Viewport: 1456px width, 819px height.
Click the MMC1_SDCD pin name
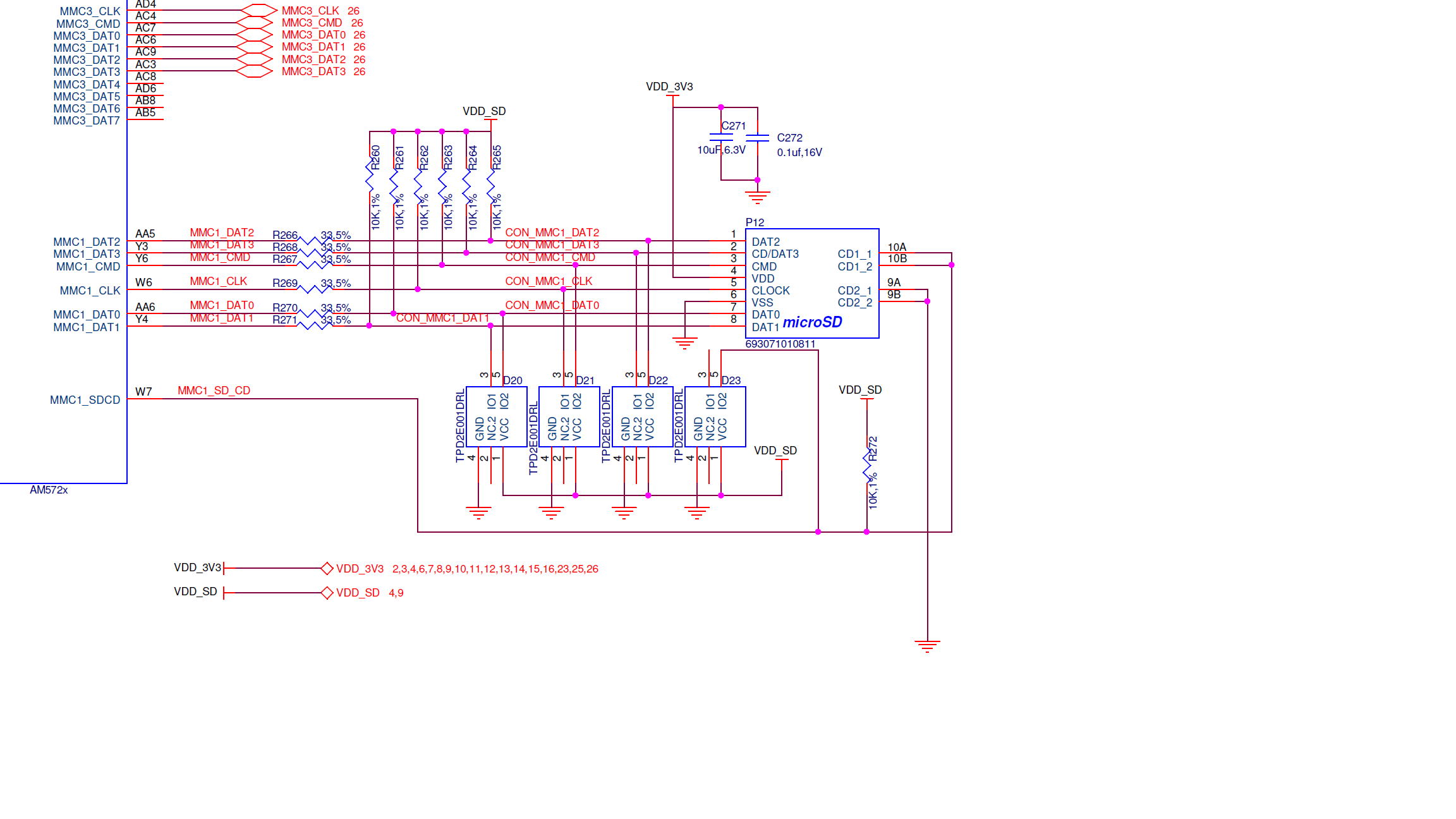[85, 400]
